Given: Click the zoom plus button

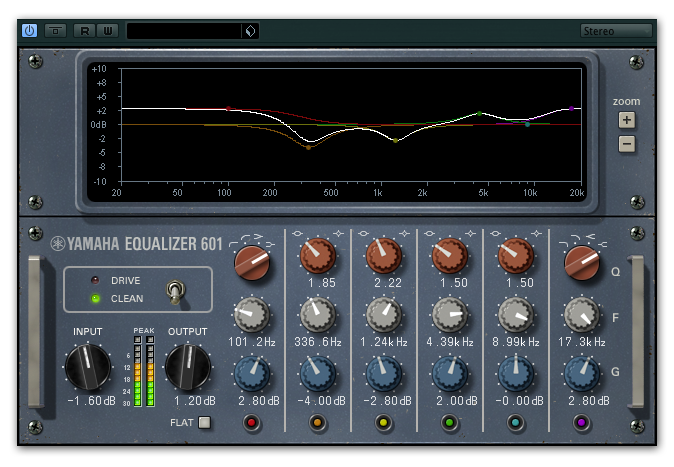Looking at the screenshot, I should click(627, 120).
